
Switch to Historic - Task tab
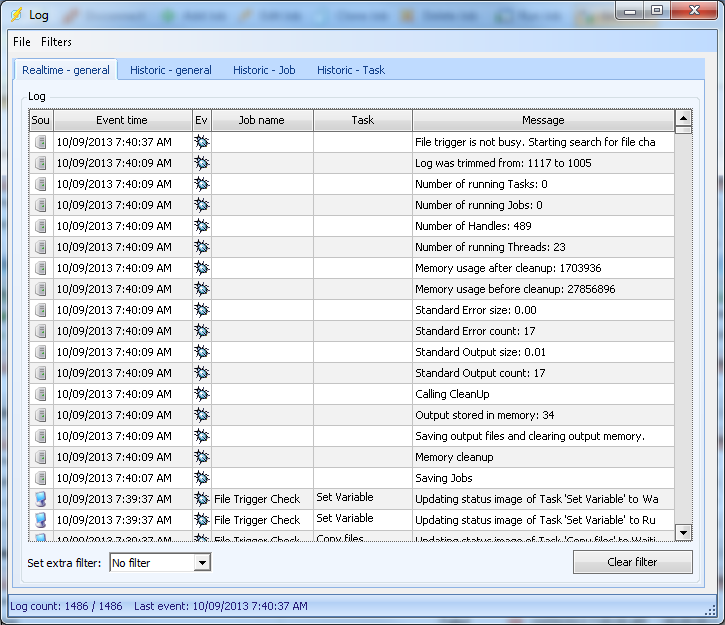pyautogui.click(x=350, y=70)
